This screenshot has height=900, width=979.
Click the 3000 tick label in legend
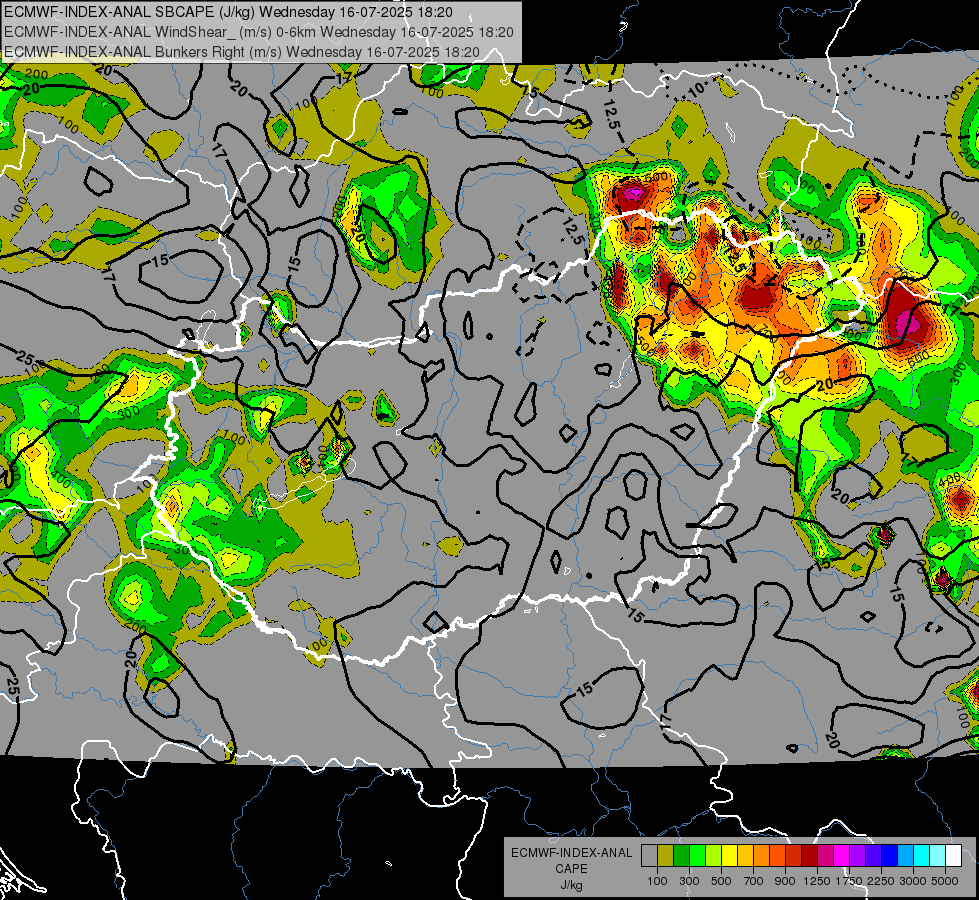click(913, 881)
